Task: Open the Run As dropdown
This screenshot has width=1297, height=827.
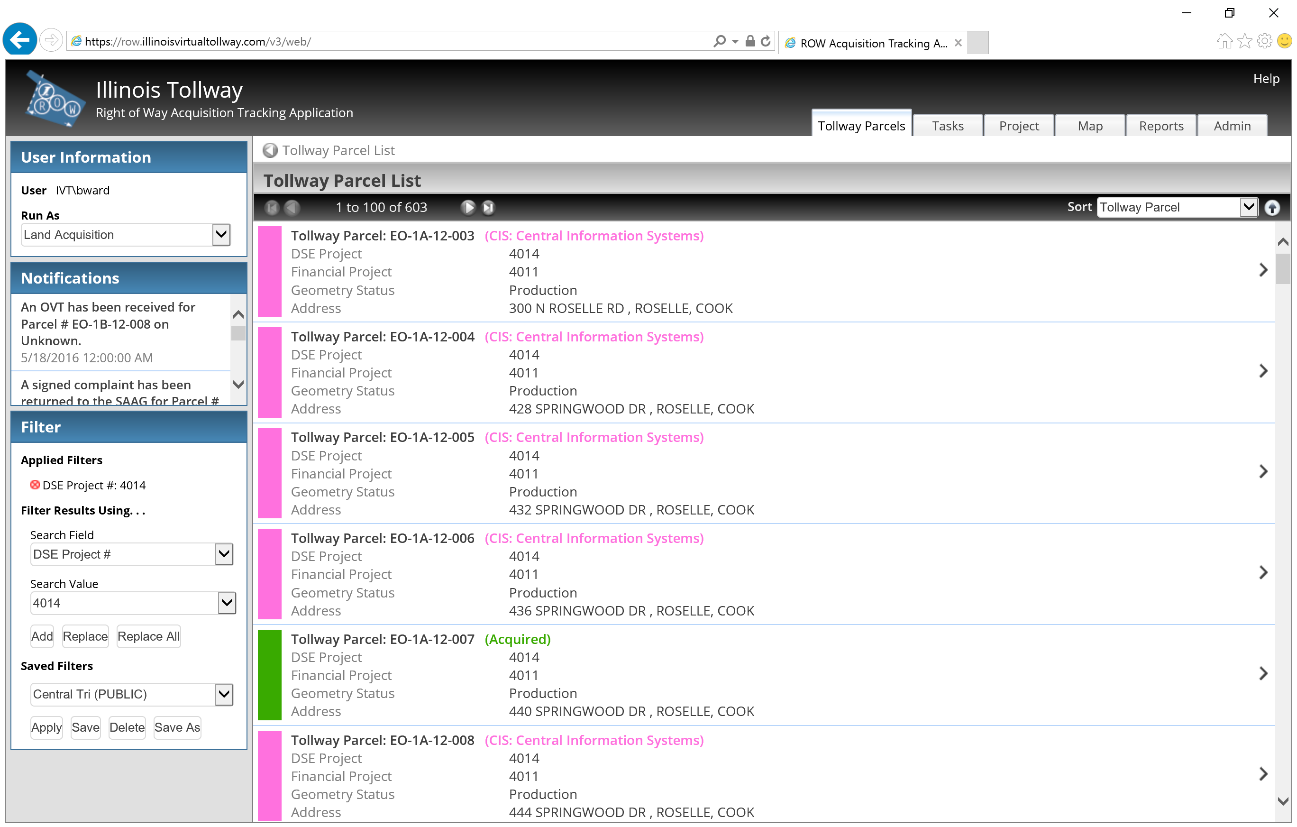Action: pyautogui.click(x=221, y=235)
